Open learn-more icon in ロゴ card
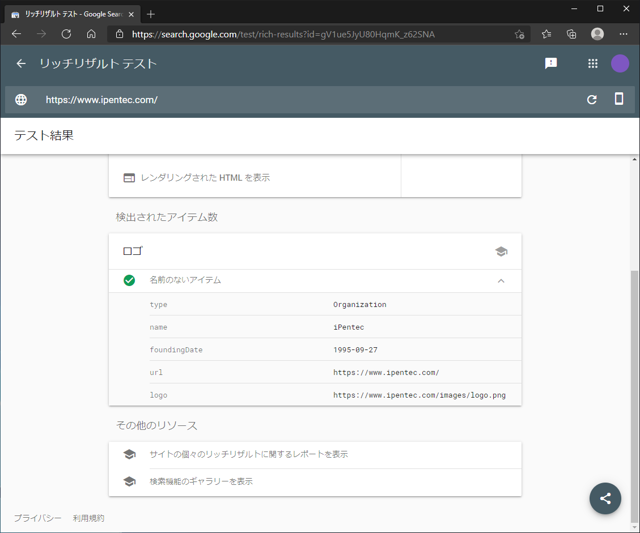The image size is (640, 533). click(501, 251)
